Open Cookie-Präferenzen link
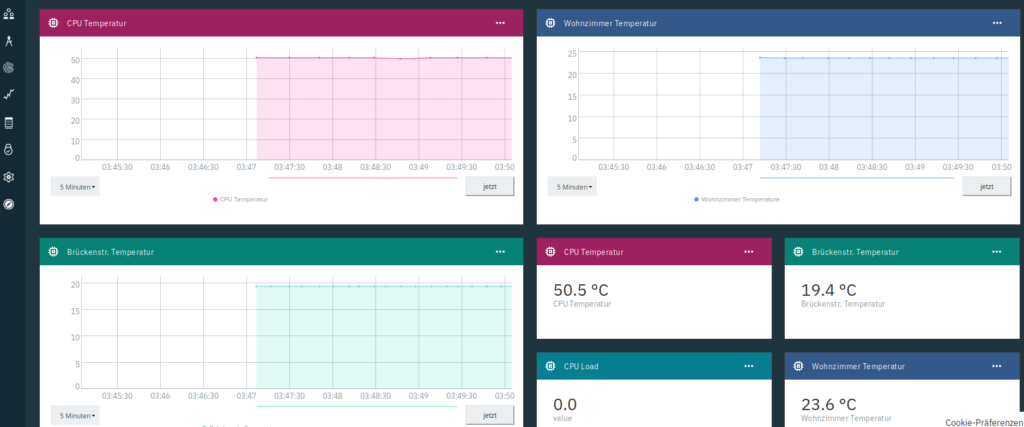 (x=984, y=422)
